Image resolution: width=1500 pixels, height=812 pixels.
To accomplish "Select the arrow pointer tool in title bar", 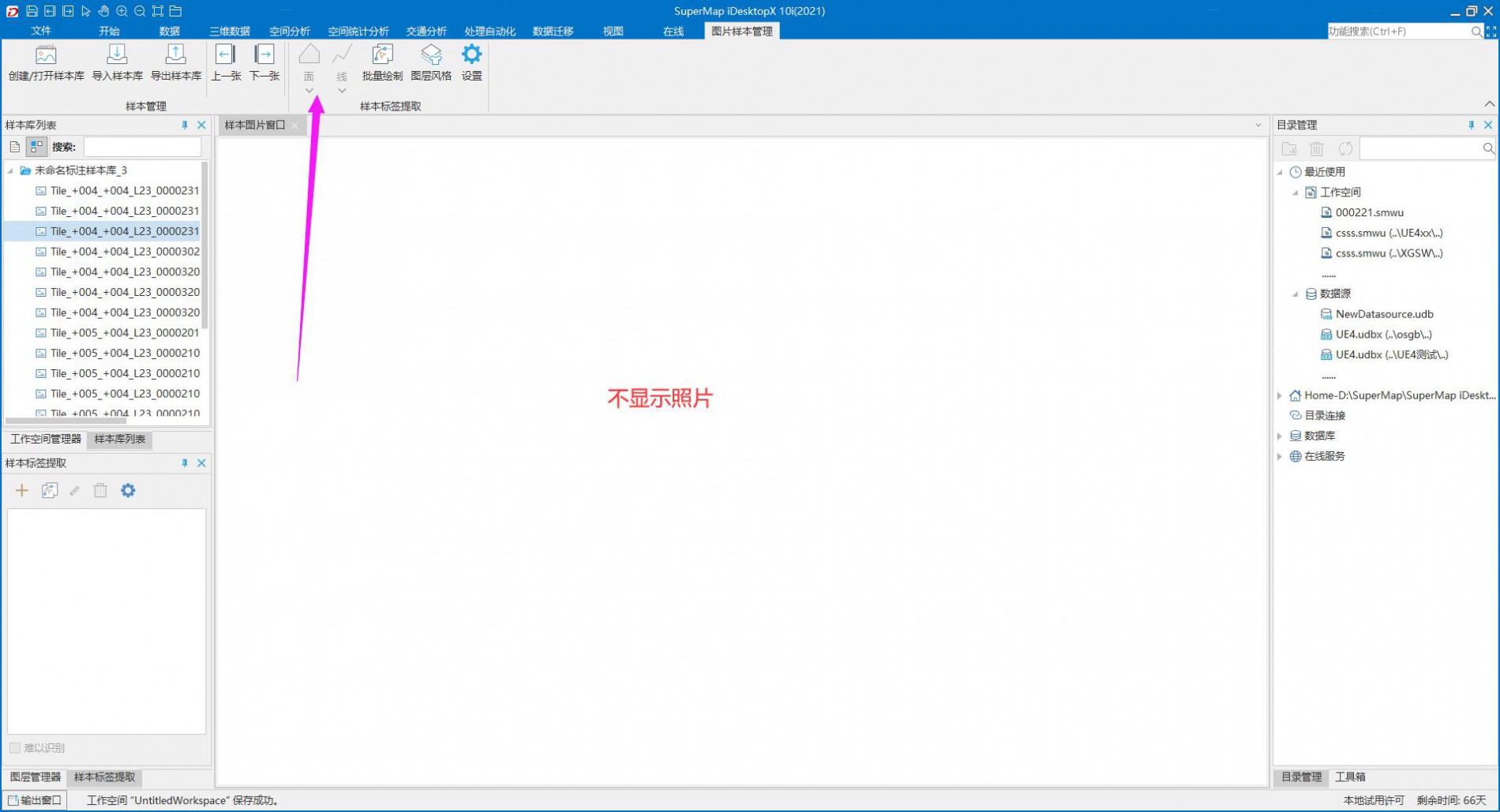I will 86,11.
